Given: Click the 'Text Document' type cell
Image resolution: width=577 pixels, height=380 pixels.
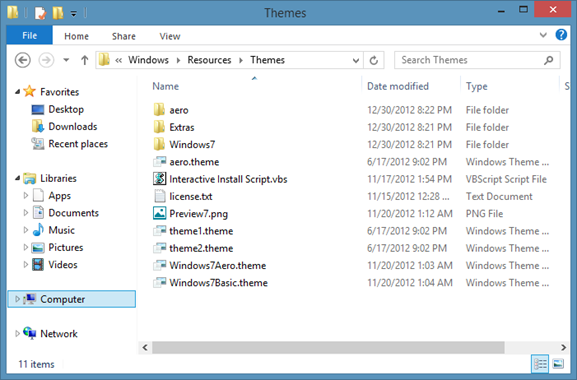Looking at the screenshot, I should [499, 196].
